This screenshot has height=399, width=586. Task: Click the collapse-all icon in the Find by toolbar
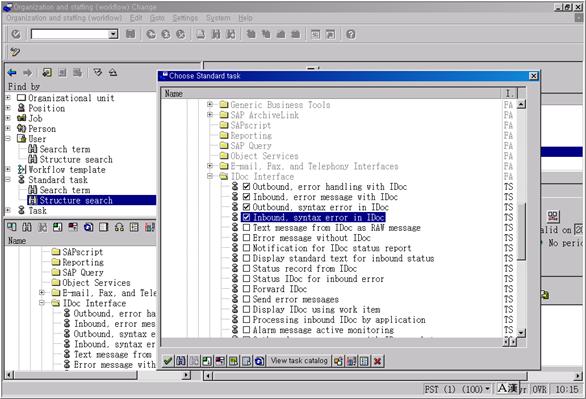pyautogui.click(x=113, y=72)
